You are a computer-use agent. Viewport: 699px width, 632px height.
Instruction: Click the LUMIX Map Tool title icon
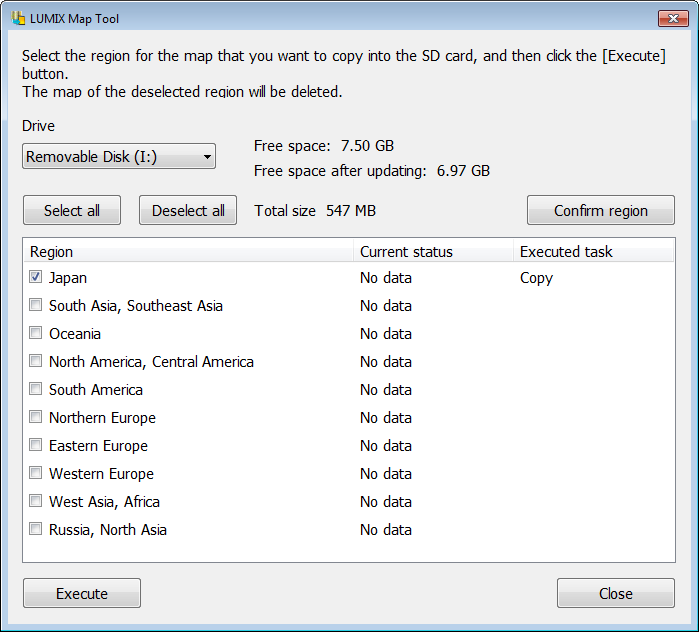[x=18, y=18]
